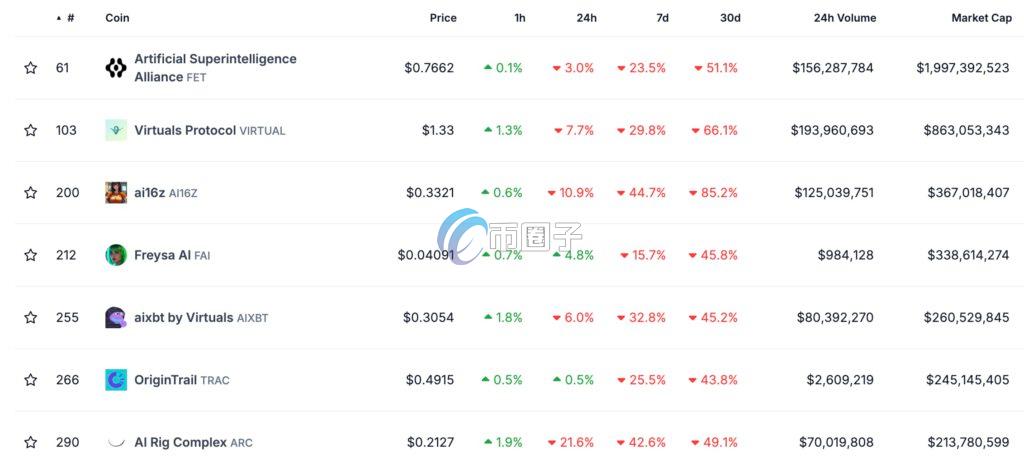Click the Freysa AI coin avatar

[x=116, y=255]
